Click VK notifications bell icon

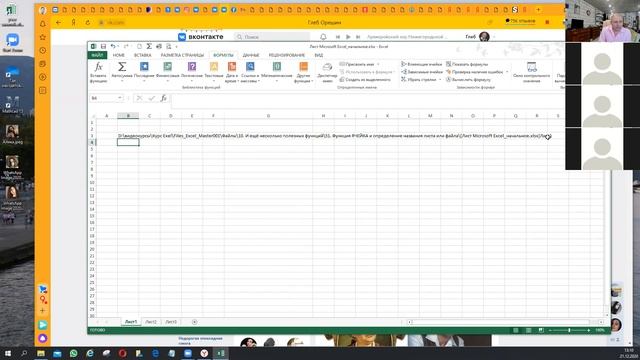(x=323, y=37)
